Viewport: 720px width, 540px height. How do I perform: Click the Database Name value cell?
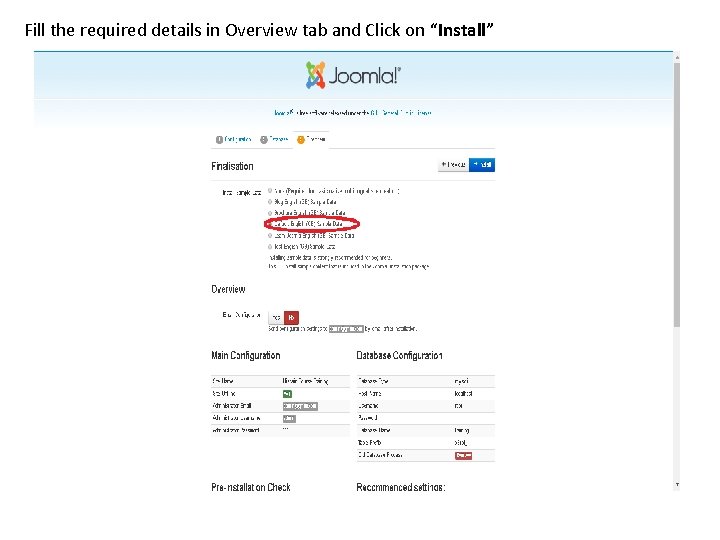point(461,431)
